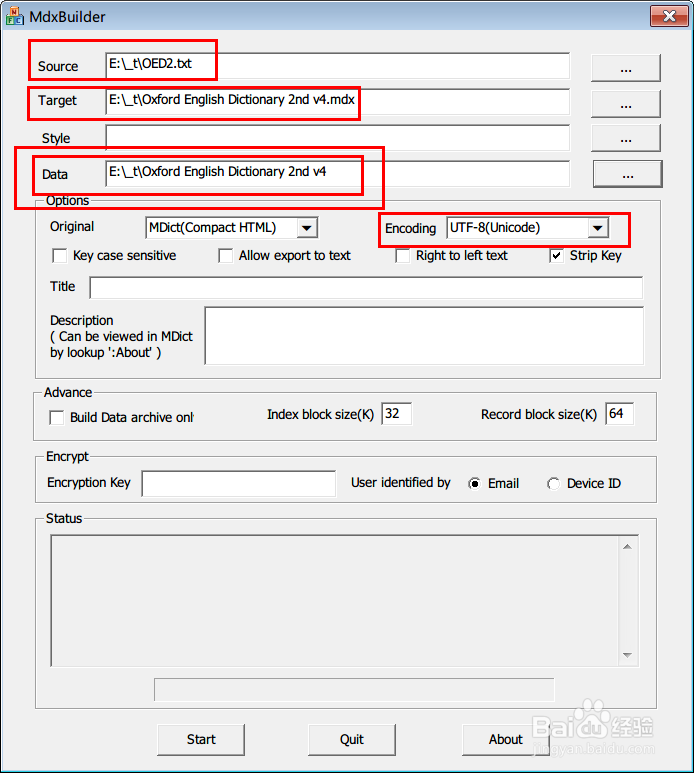Browse for the Data folder

(627, 174)
